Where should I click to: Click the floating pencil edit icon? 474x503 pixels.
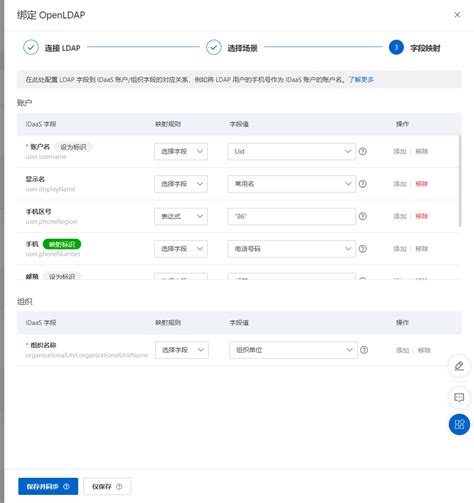[459, 366]
